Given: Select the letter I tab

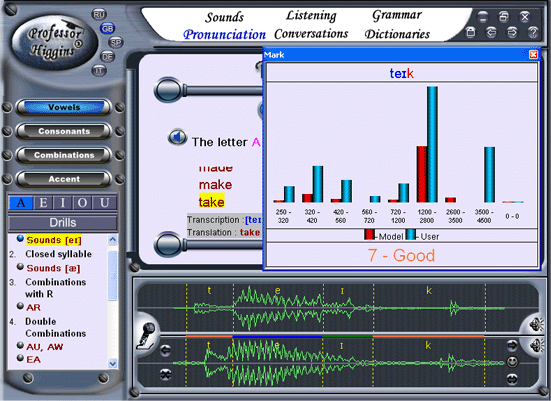Looking at the screenshot, I should (x=63, y=203).
